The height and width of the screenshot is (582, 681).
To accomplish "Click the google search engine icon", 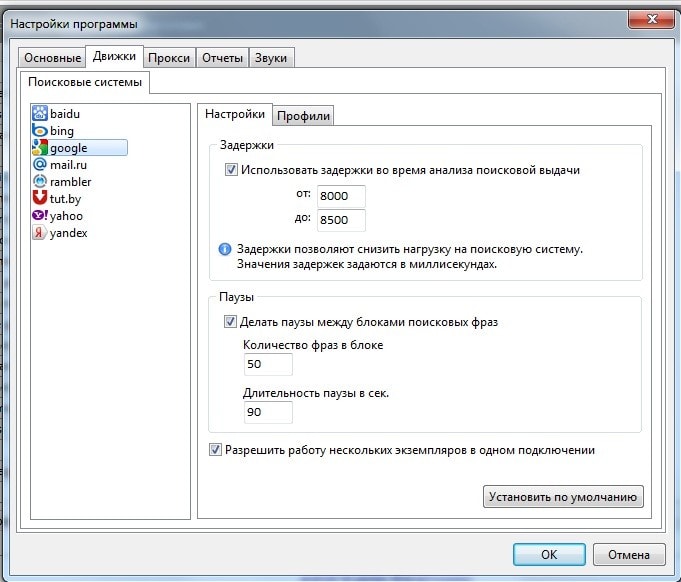I will 40,148.
